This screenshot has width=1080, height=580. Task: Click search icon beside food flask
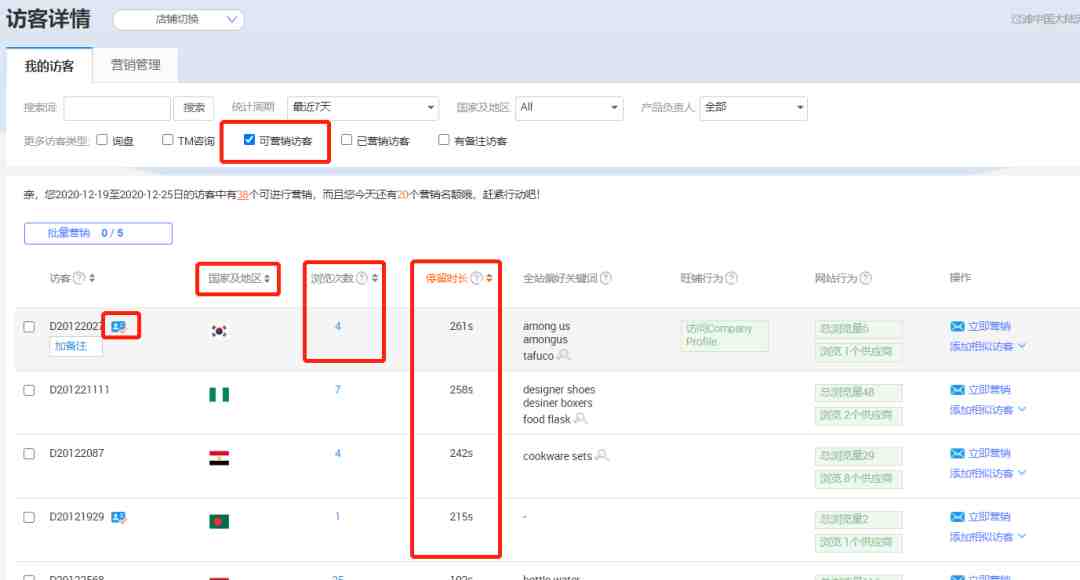(581, 419)
